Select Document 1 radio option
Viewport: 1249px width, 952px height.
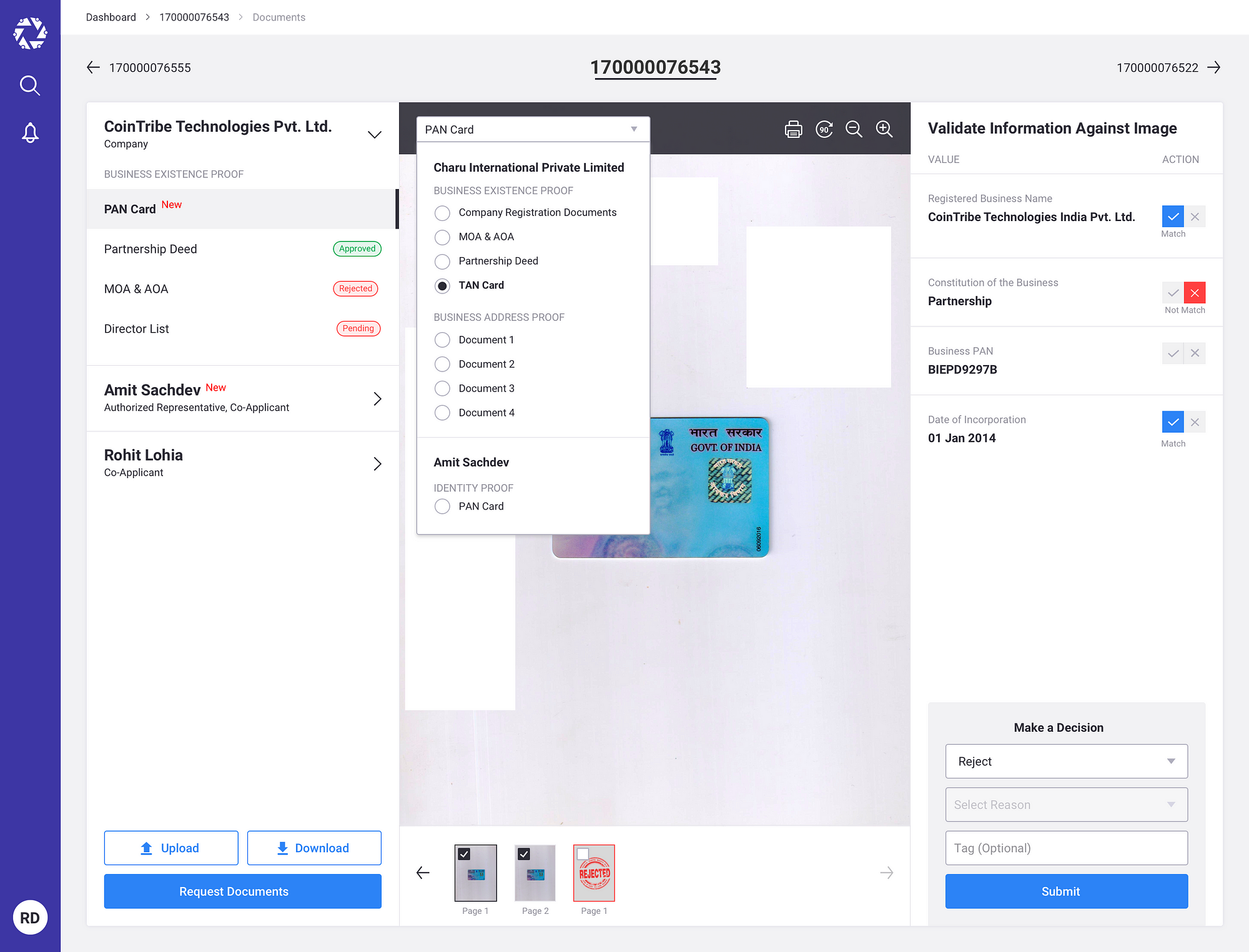(x=442, y=340)
